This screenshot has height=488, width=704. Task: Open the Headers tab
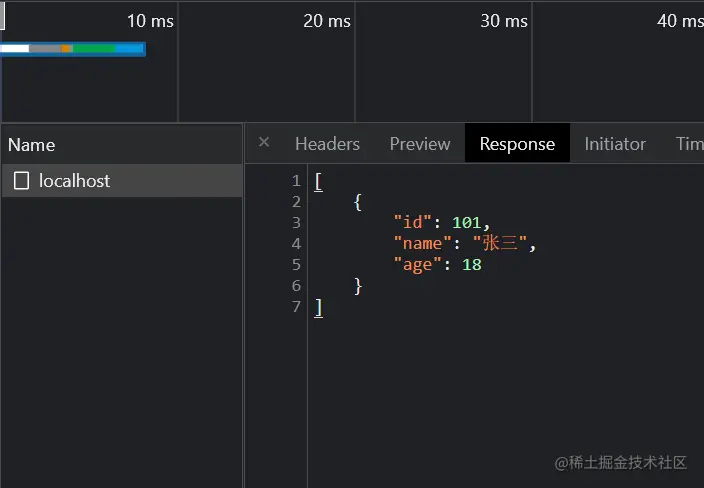327,144
